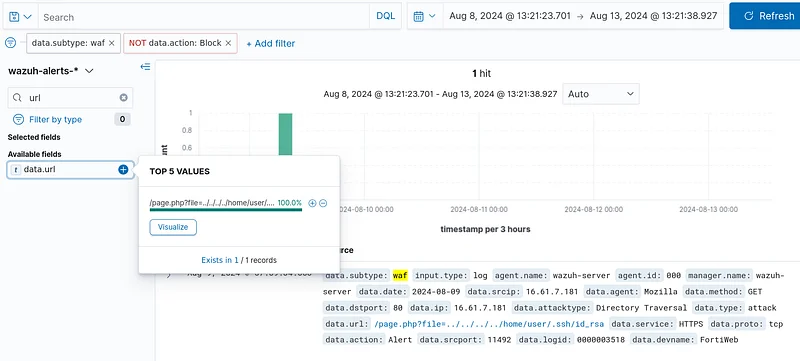Filter out the /page.php URL value
Viewport: 800px width, 361px height.
coord(323,203)
